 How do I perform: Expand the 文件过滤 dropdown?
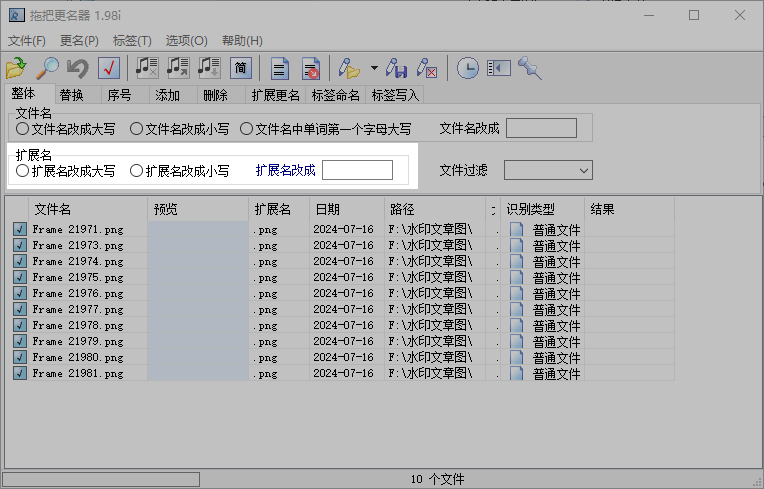point(583,170)
